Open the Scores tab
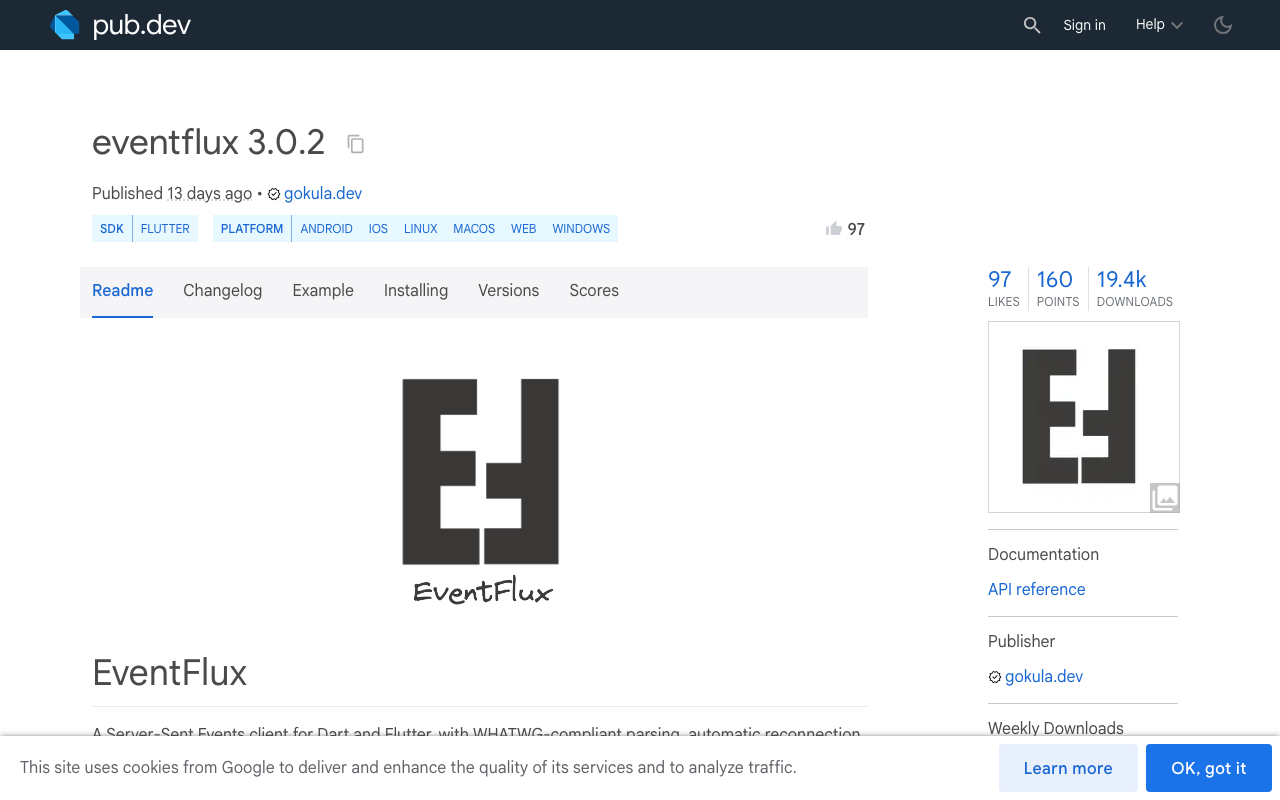 (594, 291)
